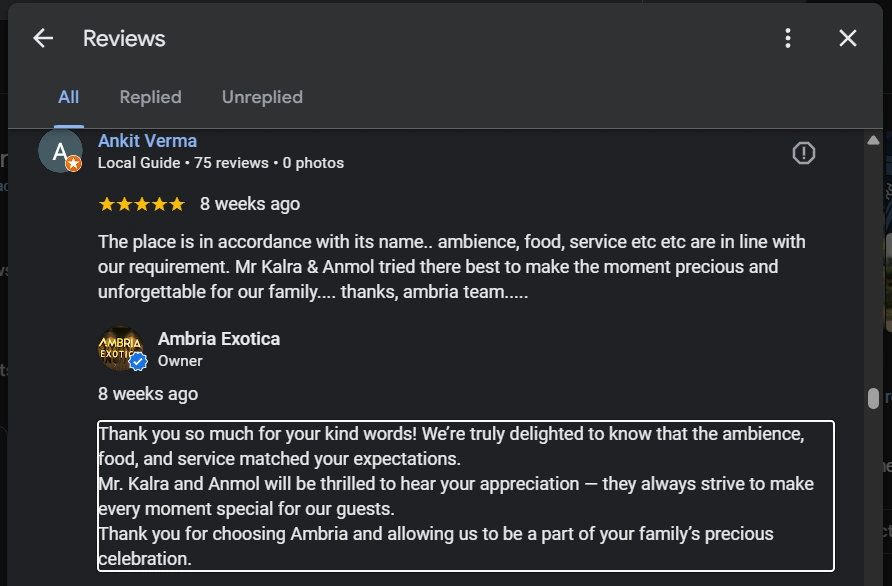Click the Ambria Exotica logo thumbnail
The height and width of the screenshot is (586, 892).
point(120,349)
